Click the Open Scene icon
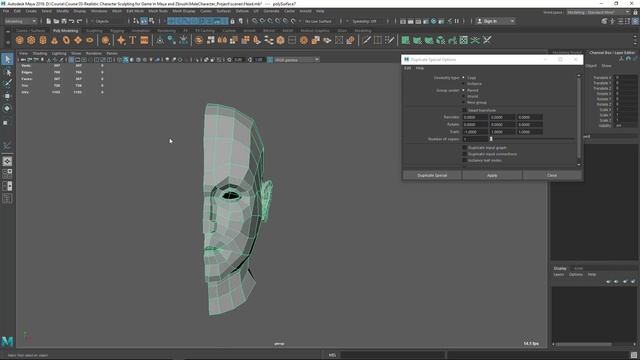Viewport: 640px width, 360px height. pyautogui.click(x=56, y=21)
